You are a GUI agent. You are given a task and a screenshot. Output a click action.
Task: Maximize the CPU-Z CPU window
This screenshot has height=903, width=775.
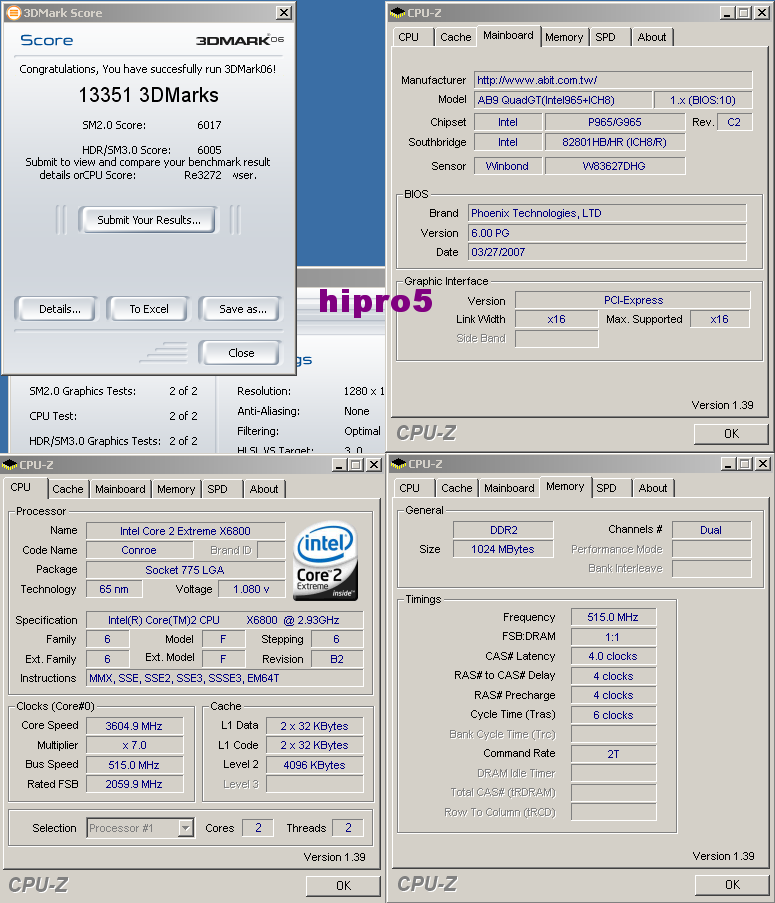(356, 464)
